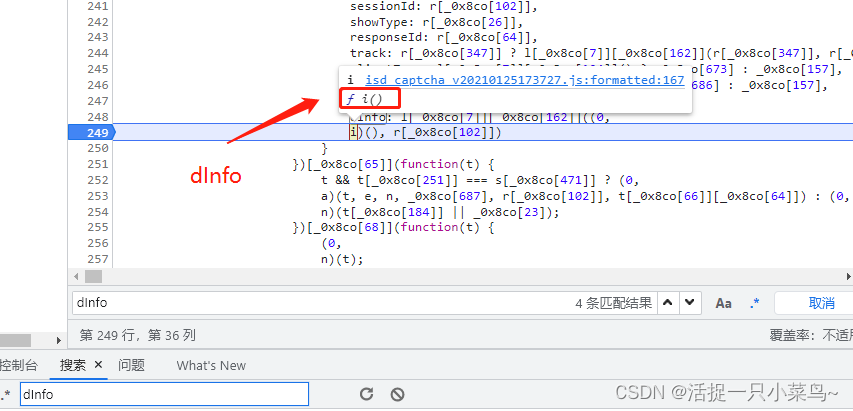The image size is (853, 411).
Task: Open the 问题 issues tab
Action: (131, 365)
